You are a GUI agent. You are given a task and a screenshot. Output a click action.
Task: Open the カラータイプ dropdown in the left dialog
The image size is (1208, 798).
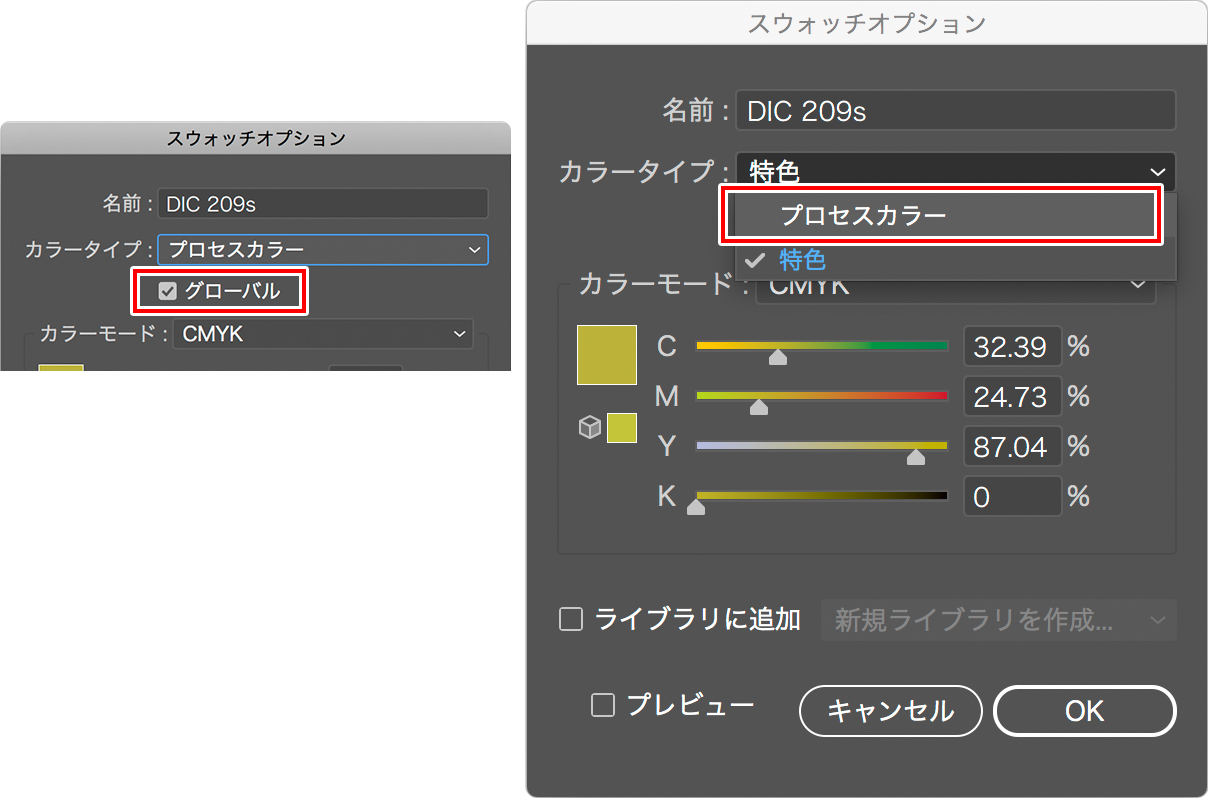(x=323, y=250)
